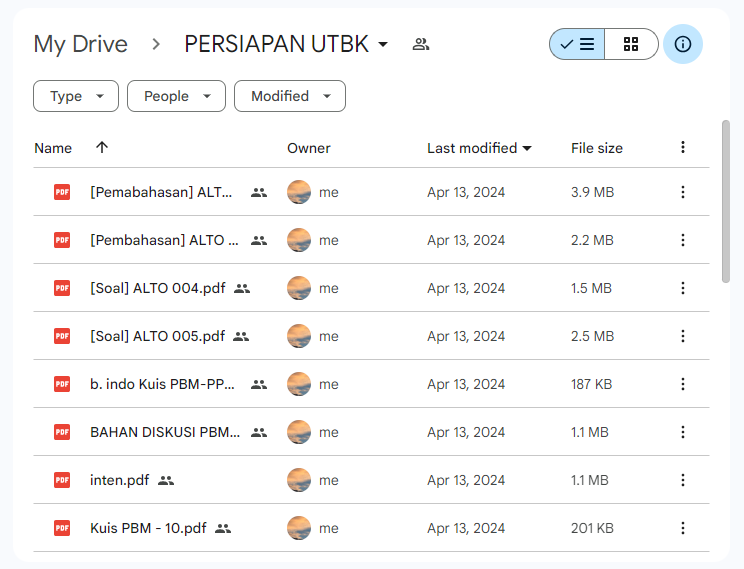744x569 pixels.
Task: Click owner avatar on inten.pdf row
Action: click(299, 480)
